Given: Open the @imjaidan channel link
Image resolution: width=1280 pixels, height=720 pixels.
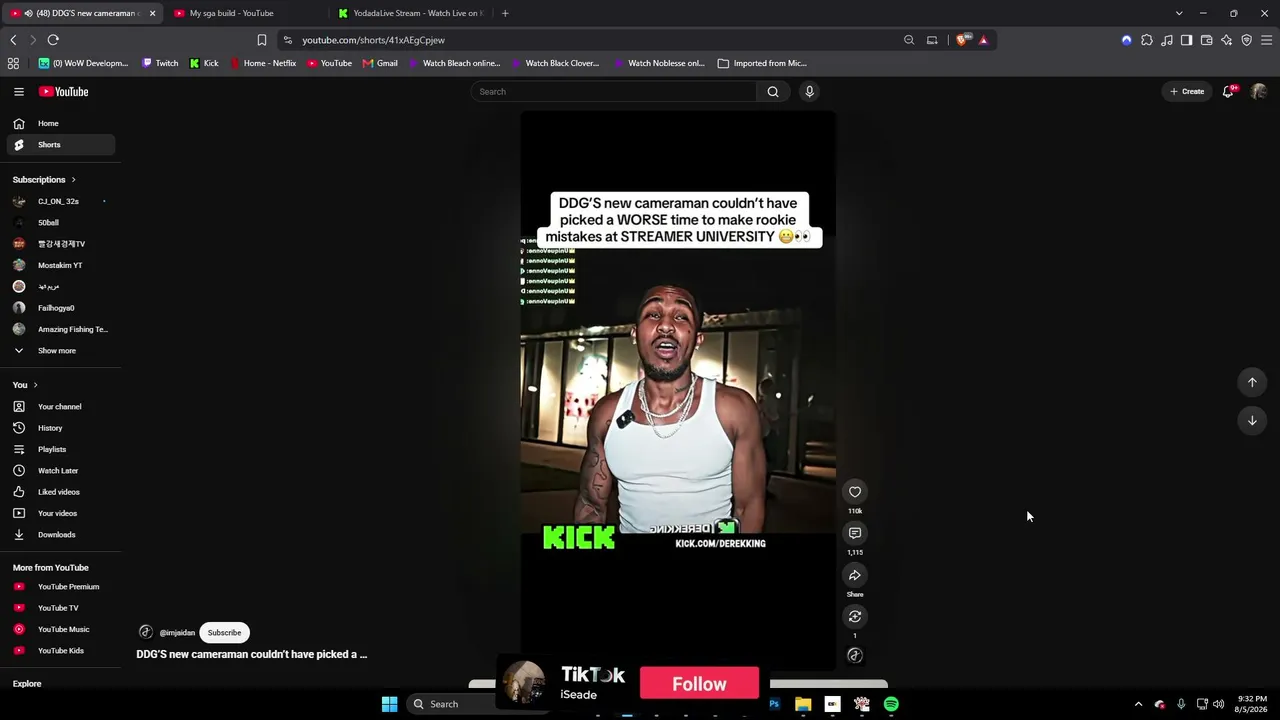Looking at the screenshot, I should point(177,633).
